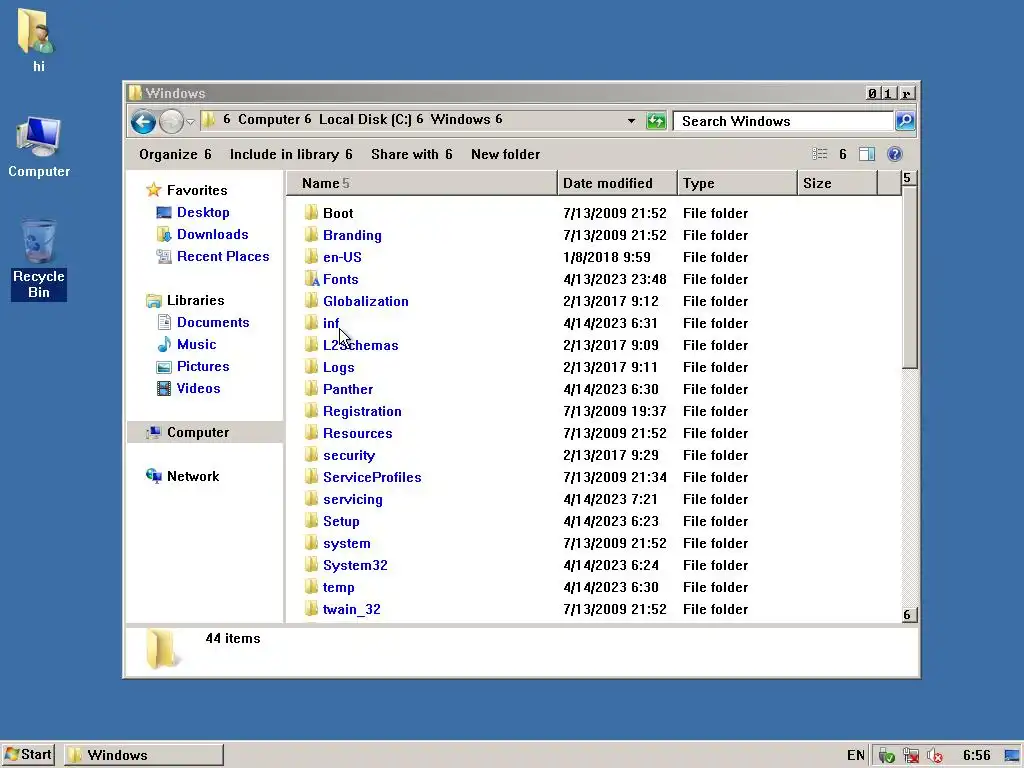Refresh the folder with the green arrows icon

point(656,121)
